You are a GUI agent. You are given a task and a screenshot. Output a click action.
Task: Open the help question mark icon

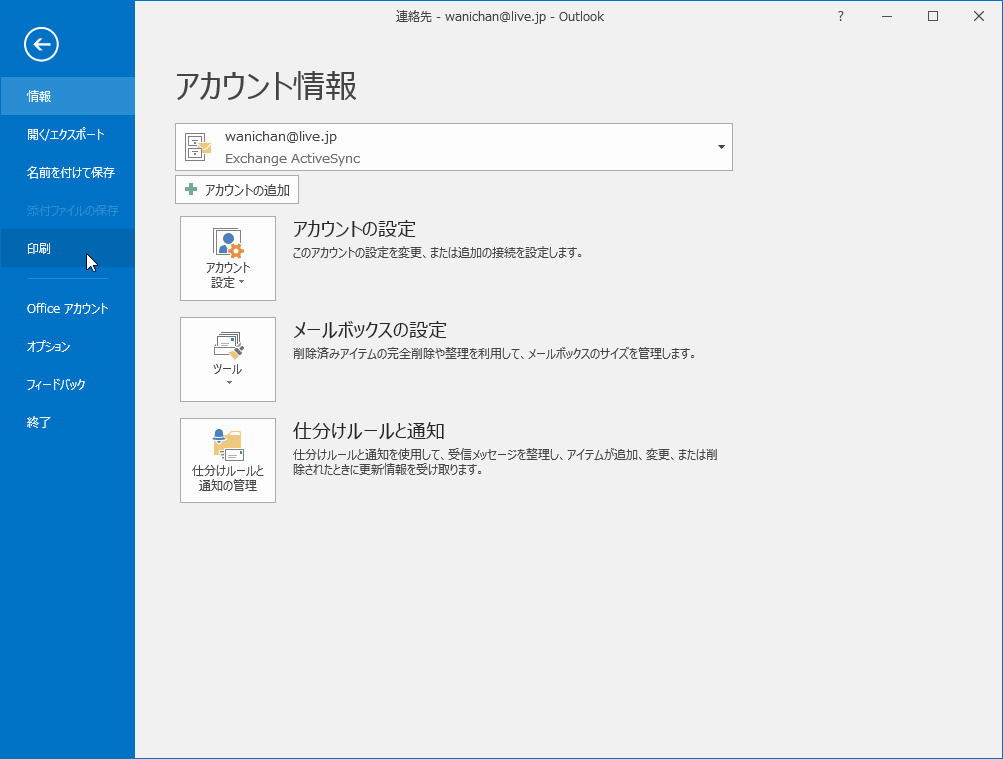point(841,17)
